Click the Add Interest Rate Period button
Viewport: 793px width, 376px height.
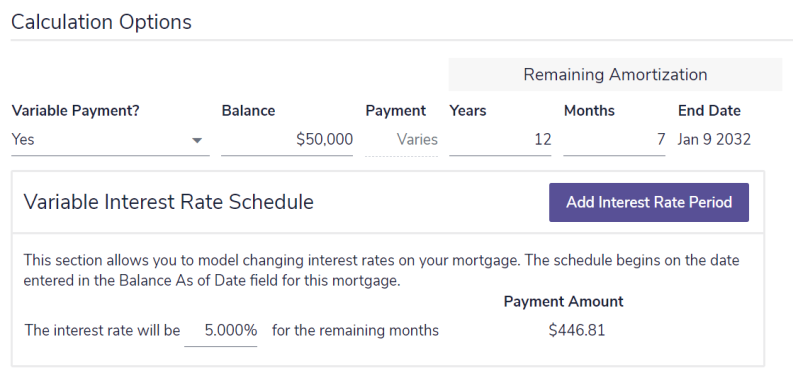[649, 202]
